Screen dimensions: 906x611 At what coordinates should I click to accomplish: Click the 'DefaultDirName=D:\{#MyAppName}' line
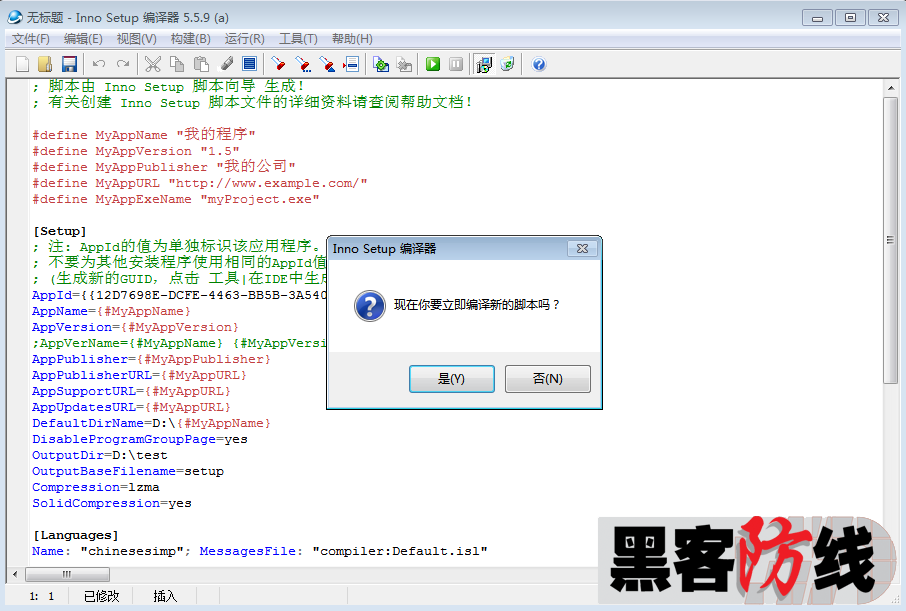(x=151, y=423)
